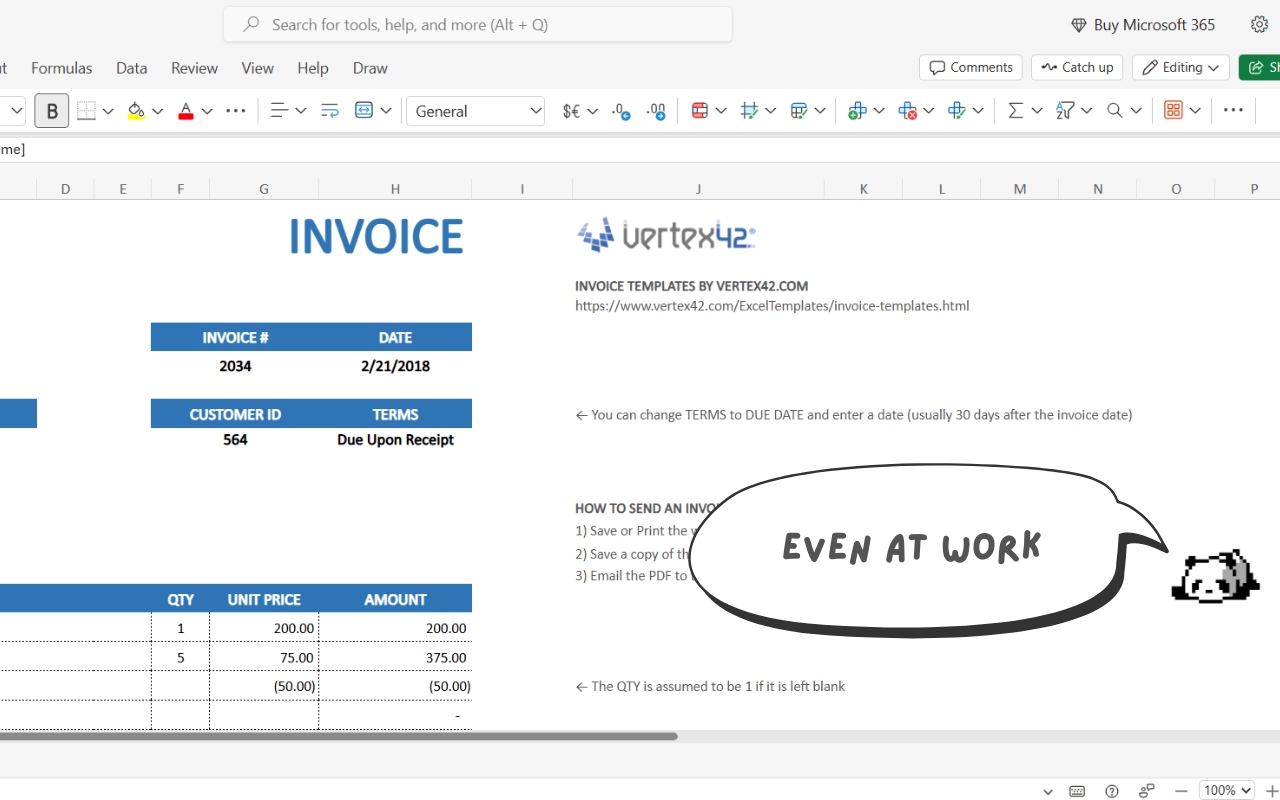Switch to the Review tab
1280x800 pixels.
coord(194,68)
